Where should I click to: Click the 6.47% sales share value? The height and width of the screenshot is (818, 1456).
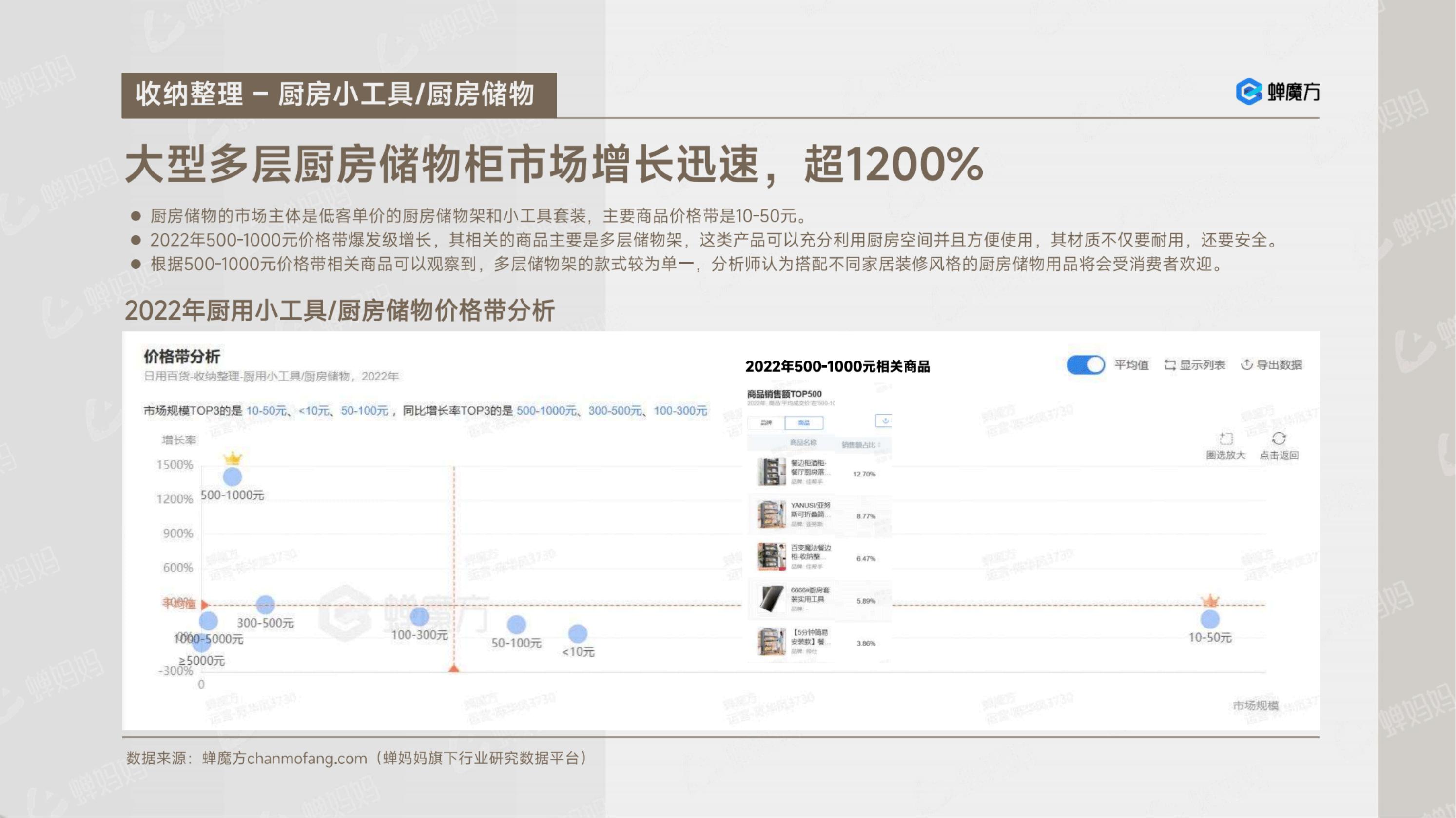(x=866, y=559)
